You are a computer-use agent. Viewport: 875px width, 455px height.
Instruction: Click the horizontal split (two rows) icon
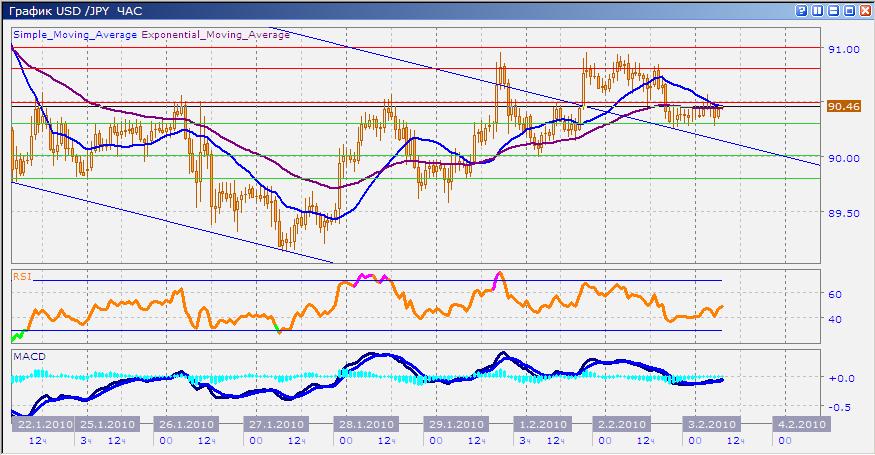(834, 11)
